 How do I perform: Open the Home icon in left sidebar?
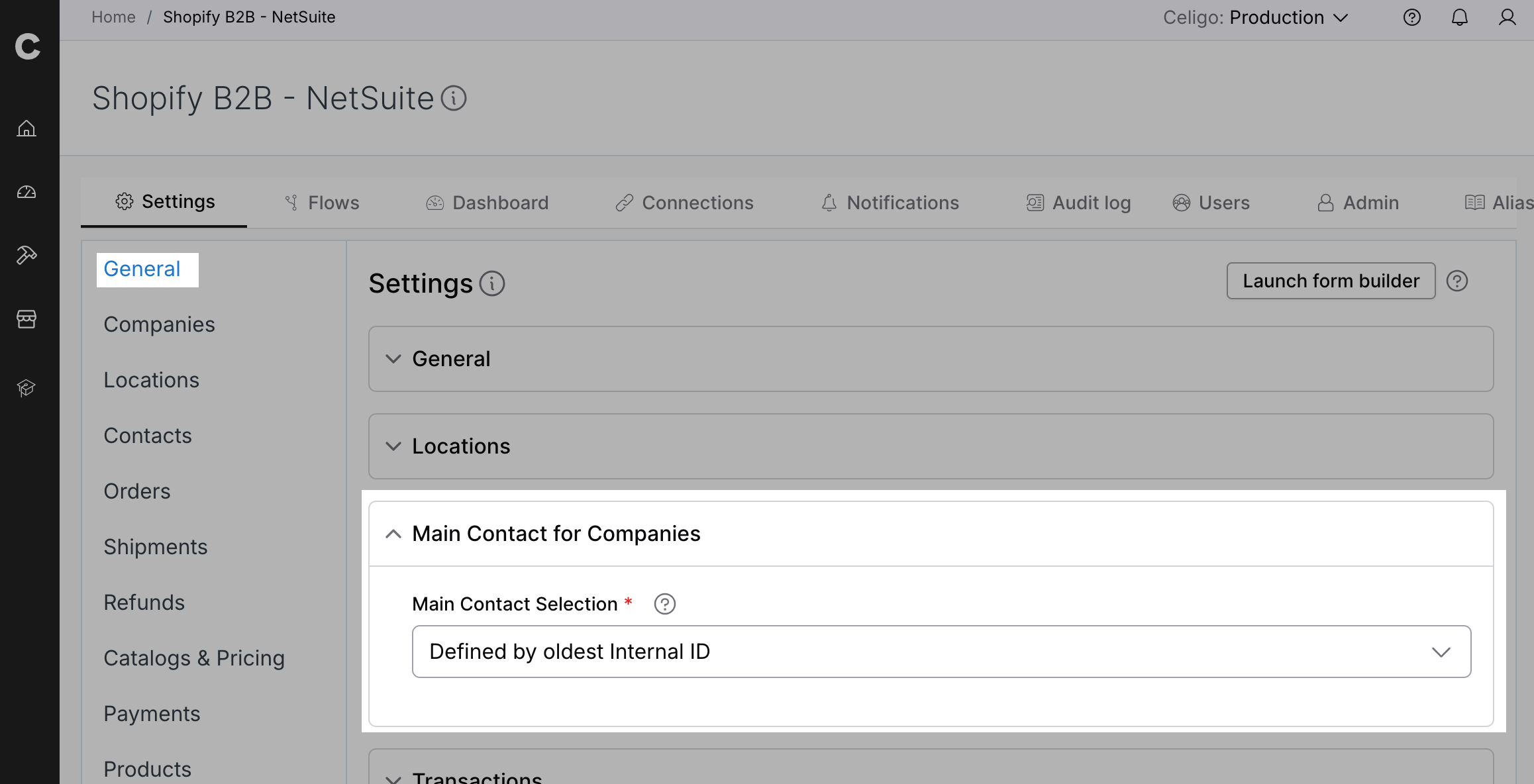point(26,128)
